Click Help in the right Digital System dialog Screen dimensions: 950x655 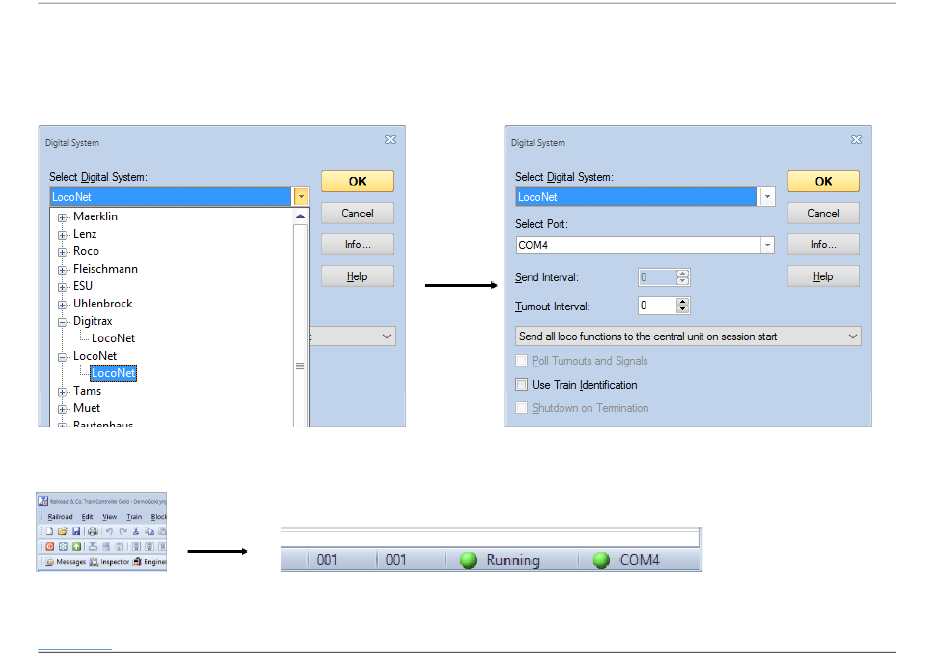(x=823, y=276)
